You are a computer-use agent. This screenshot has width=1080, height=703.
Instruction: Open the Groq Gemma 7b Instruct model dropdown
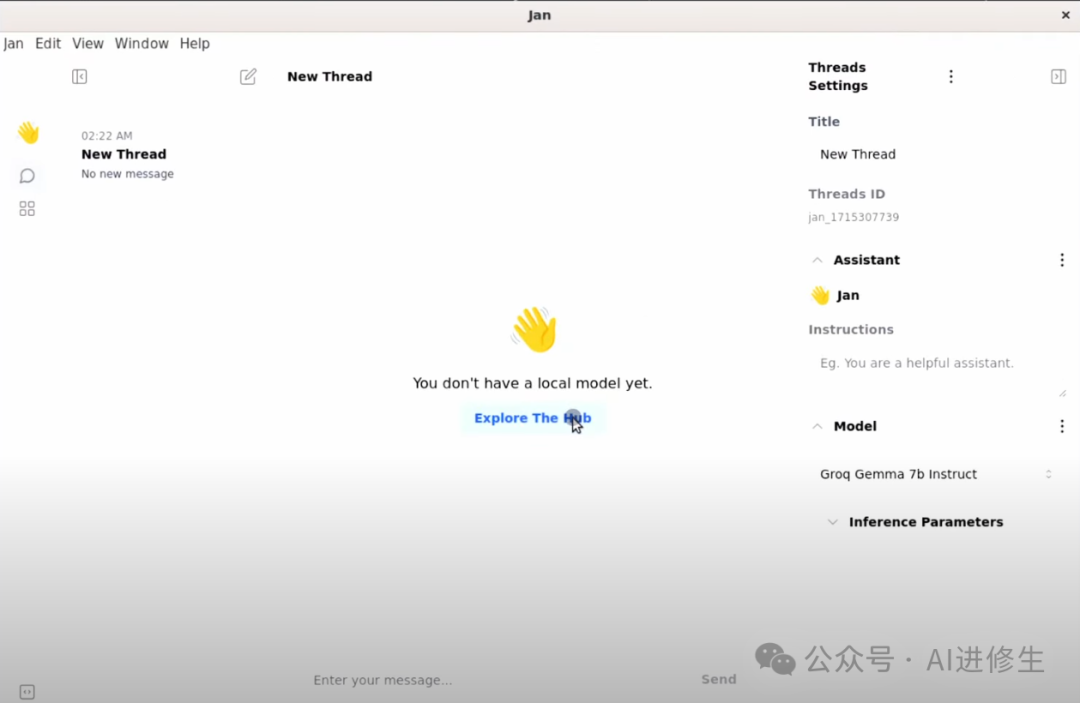click(x=936, y=474)
